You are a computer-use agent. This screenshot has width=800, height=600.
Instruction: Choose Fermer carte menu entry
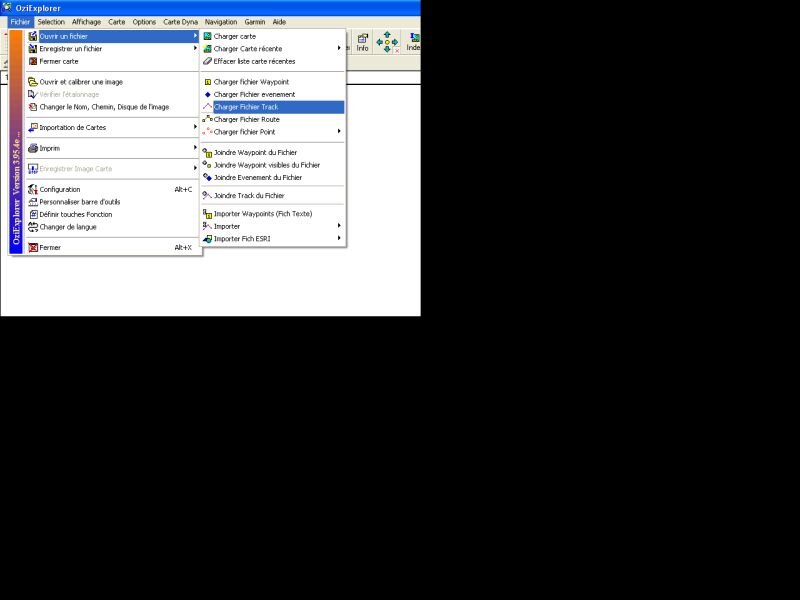pos(113,61)
